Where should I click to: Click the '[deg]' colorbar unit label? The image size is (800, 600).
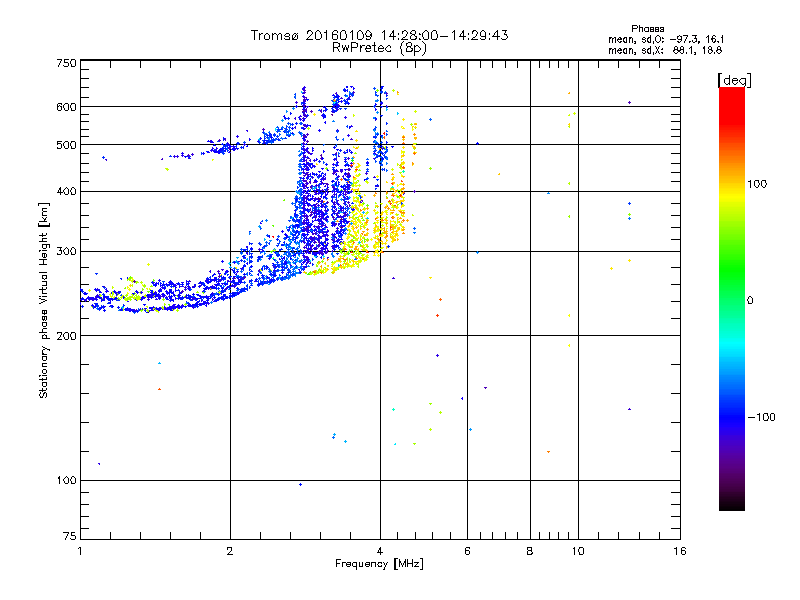(x=734, y=81)
